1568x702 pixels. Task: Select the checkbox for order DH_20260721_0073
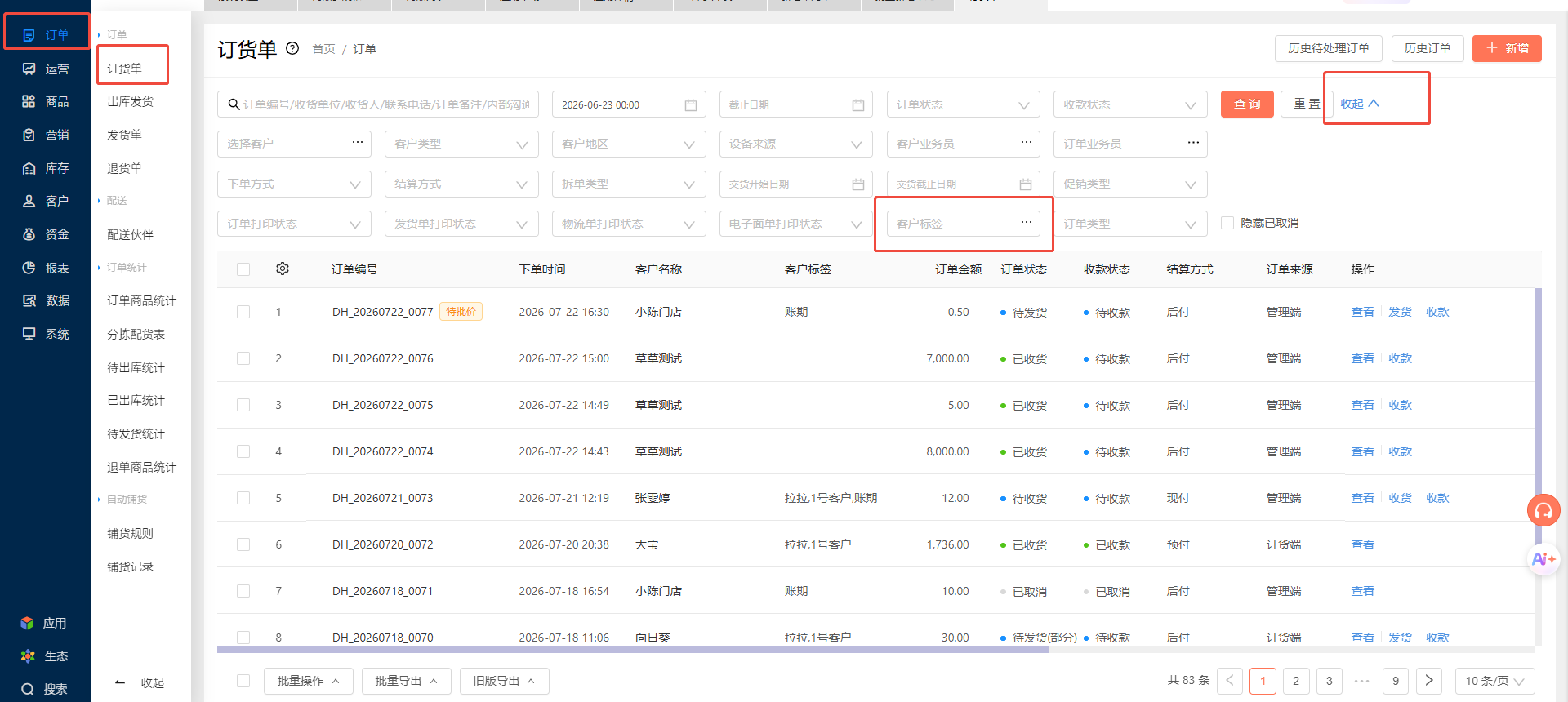click(243, 498)
